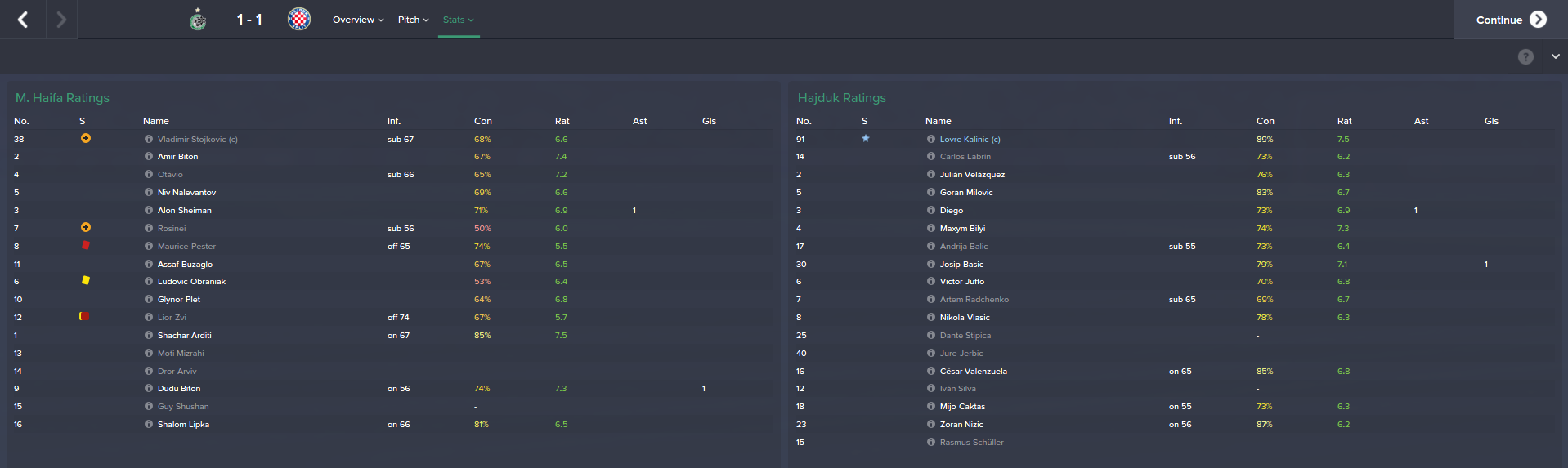This screenshot has width=1568, height=468.
Task: Open the Hajduk club badge
Action: [x=299, y=19]
